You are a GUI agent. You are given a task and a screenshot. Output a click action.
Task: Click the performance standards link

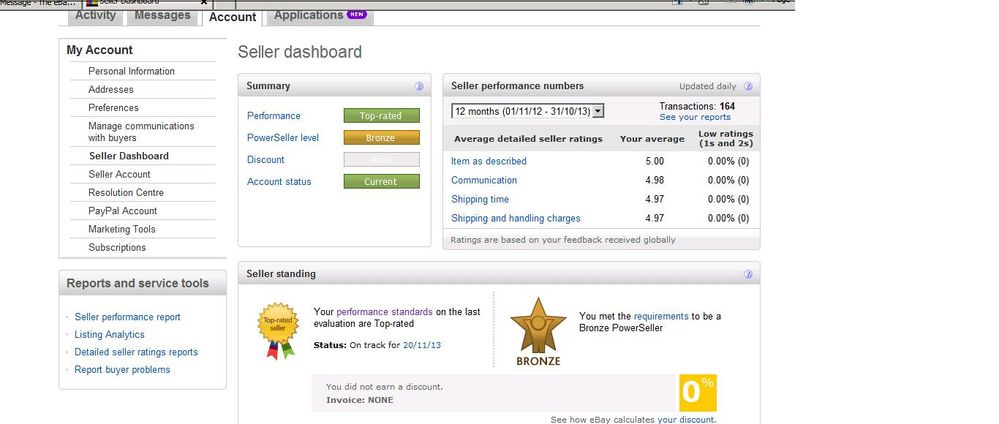[384, 312]
